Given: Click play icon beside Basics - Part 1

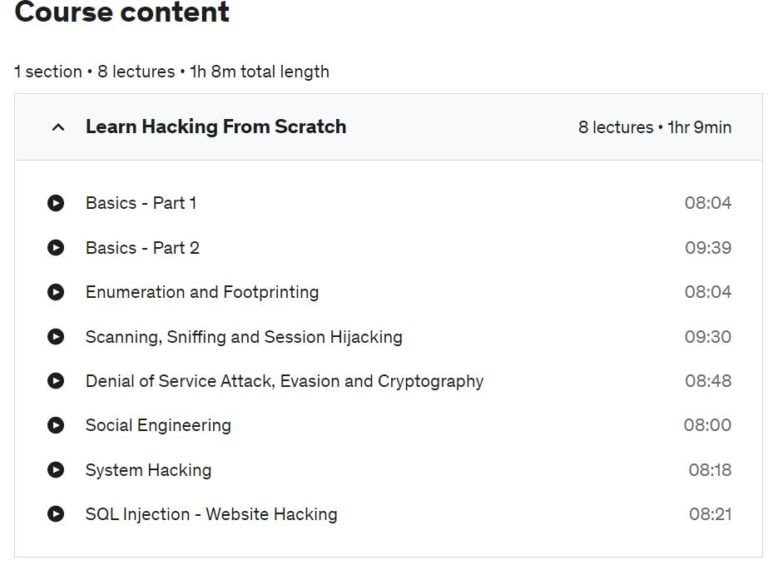Looking at the screenshot, I should pos(56,203).
